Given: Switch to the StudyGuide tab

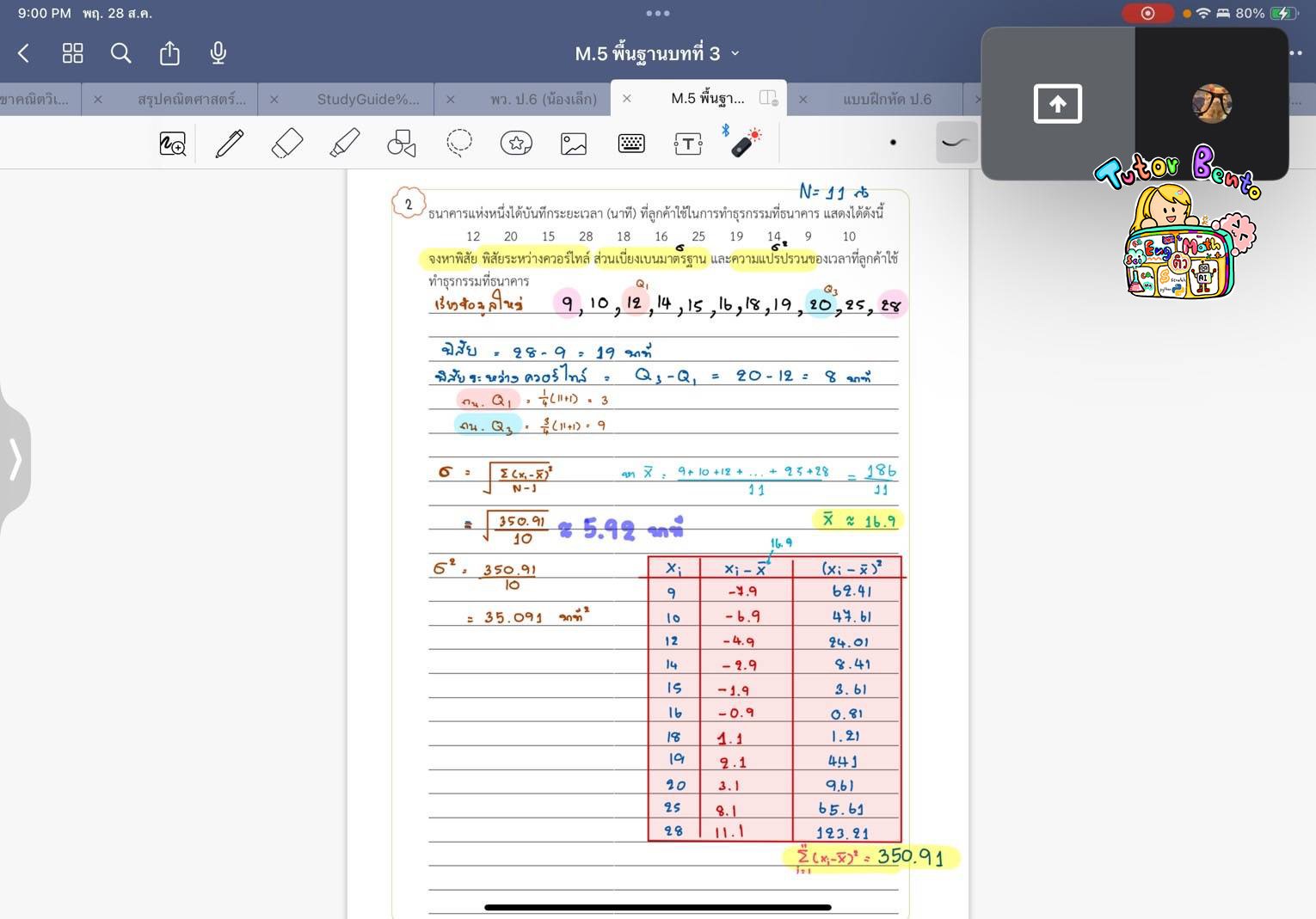Looking at the screenshot, I should tap(367, 99).
